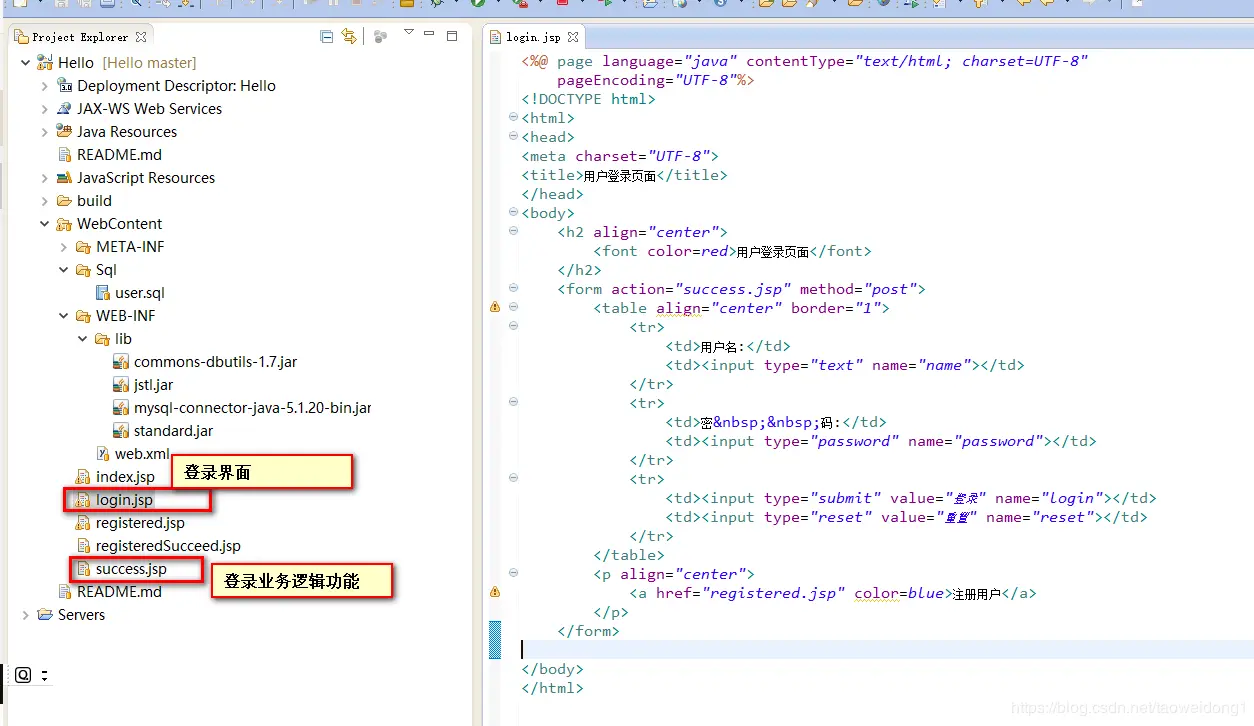Click the web.xml file icon

click(102, 454)
